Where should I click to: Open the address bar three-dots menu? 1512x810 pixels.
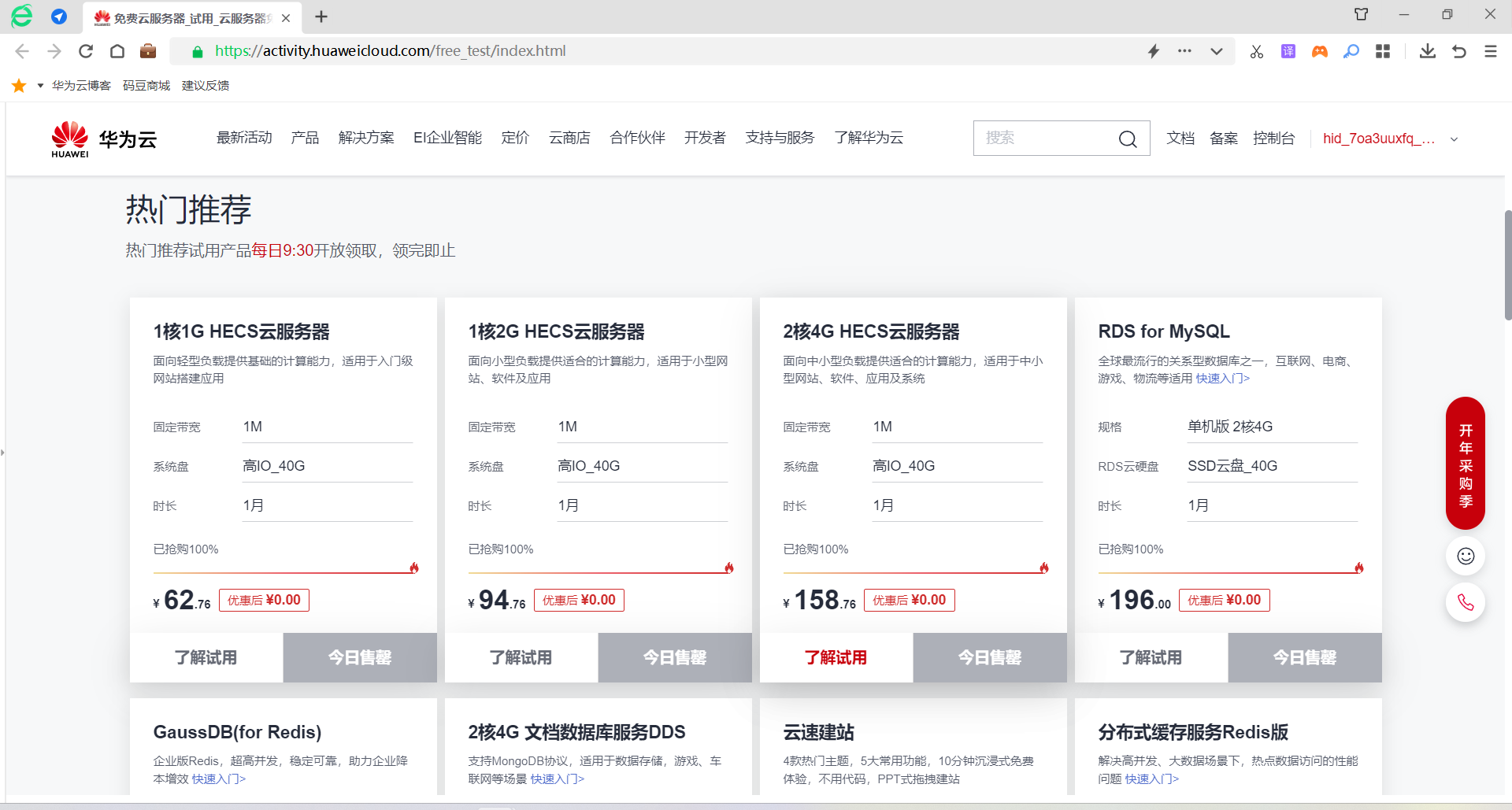click(x=1184, y=51)
